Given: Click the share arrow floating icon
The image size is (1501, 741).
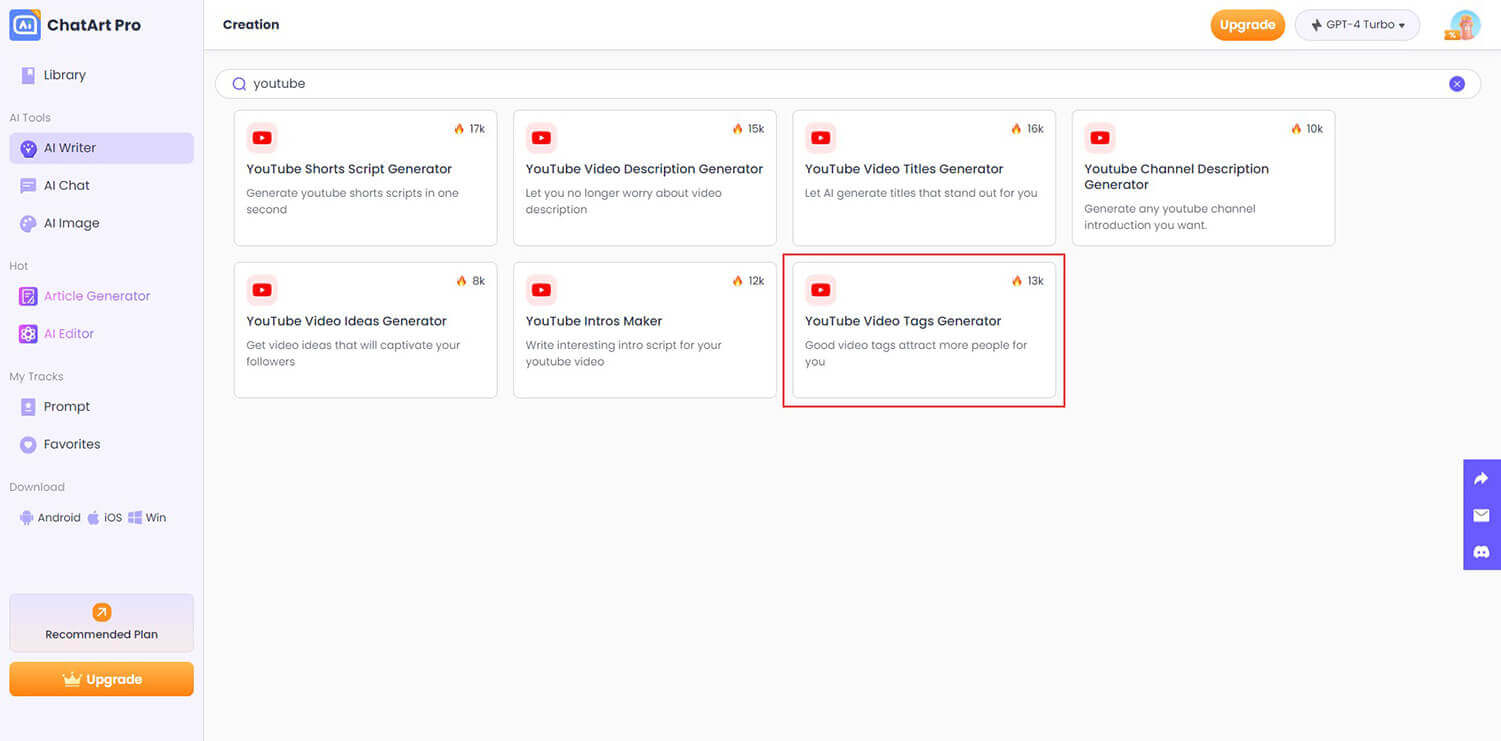Looking at the screenshot, I should point(1482,479).
